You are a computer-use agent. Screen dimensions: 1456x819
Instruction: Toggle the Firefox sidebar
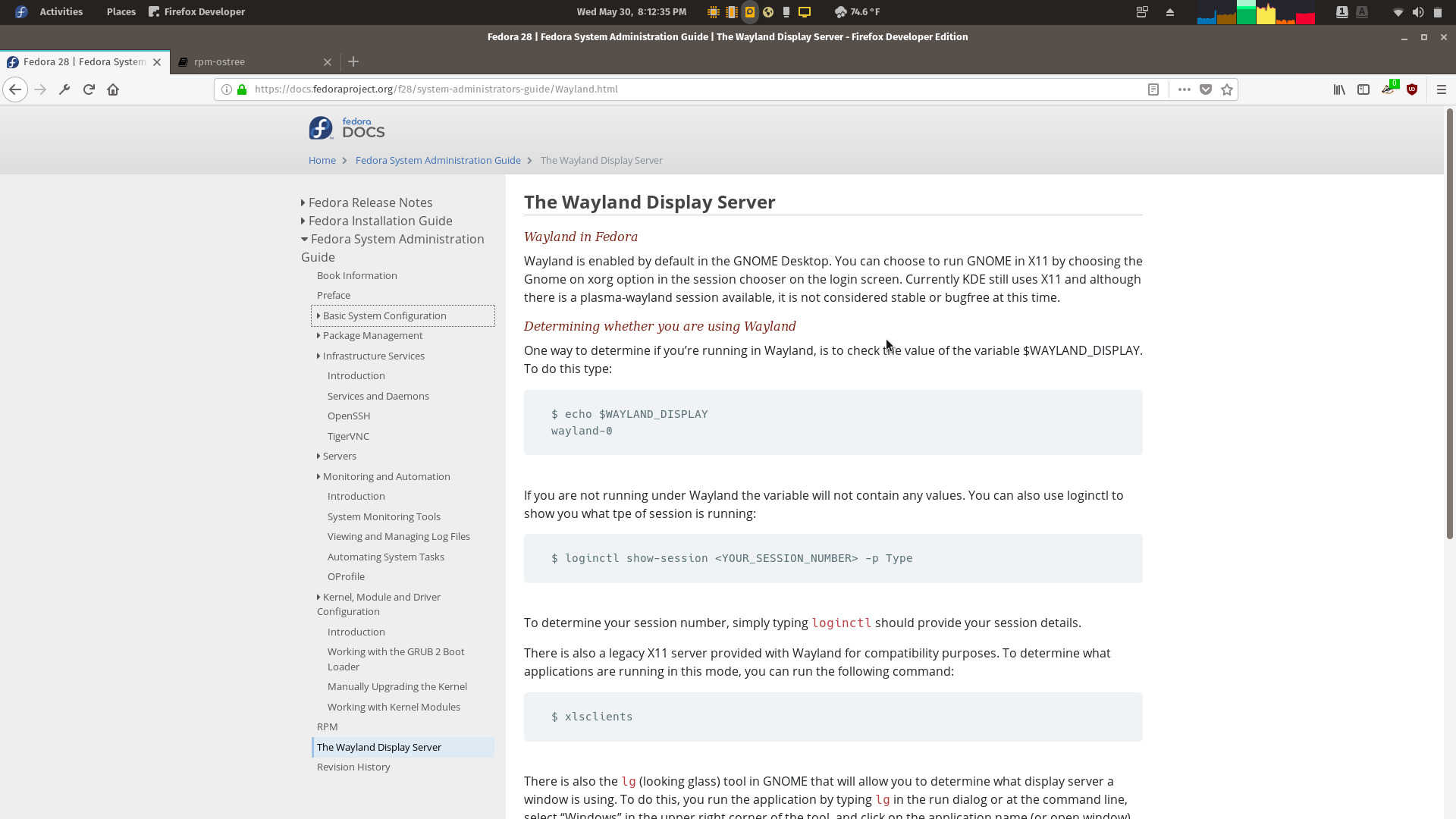(1363, 89)
